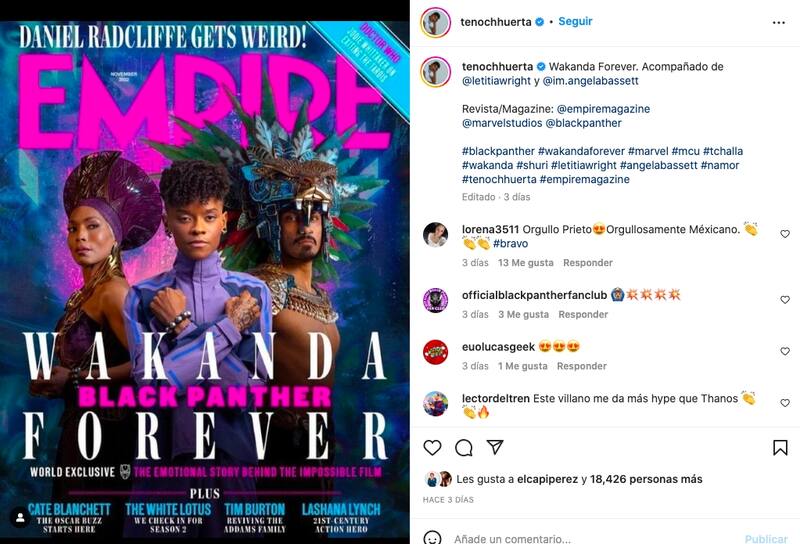Open the comment bubble icon

pyautogui.click(x=463, y=448)
